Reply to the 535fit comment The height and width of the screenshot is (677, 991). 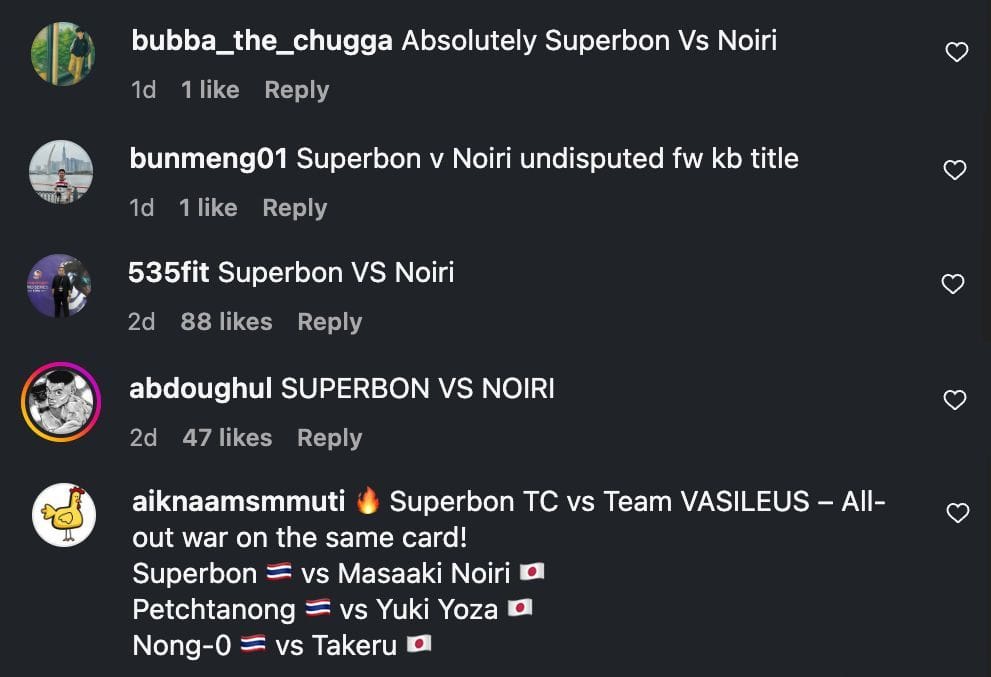[329, 322]
